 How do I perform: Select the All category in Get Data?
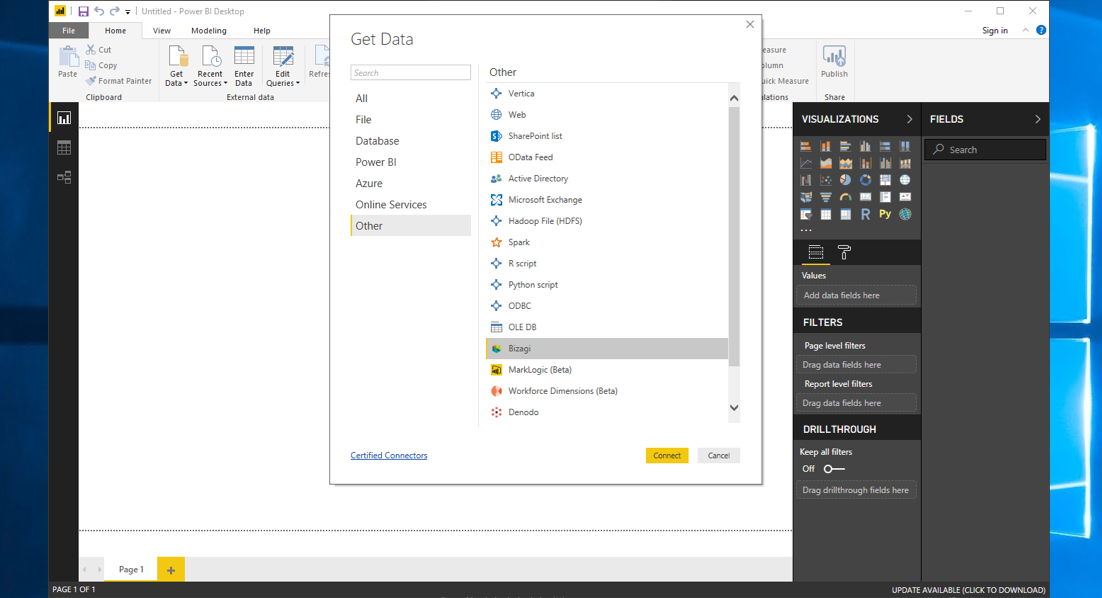point(410,98)
